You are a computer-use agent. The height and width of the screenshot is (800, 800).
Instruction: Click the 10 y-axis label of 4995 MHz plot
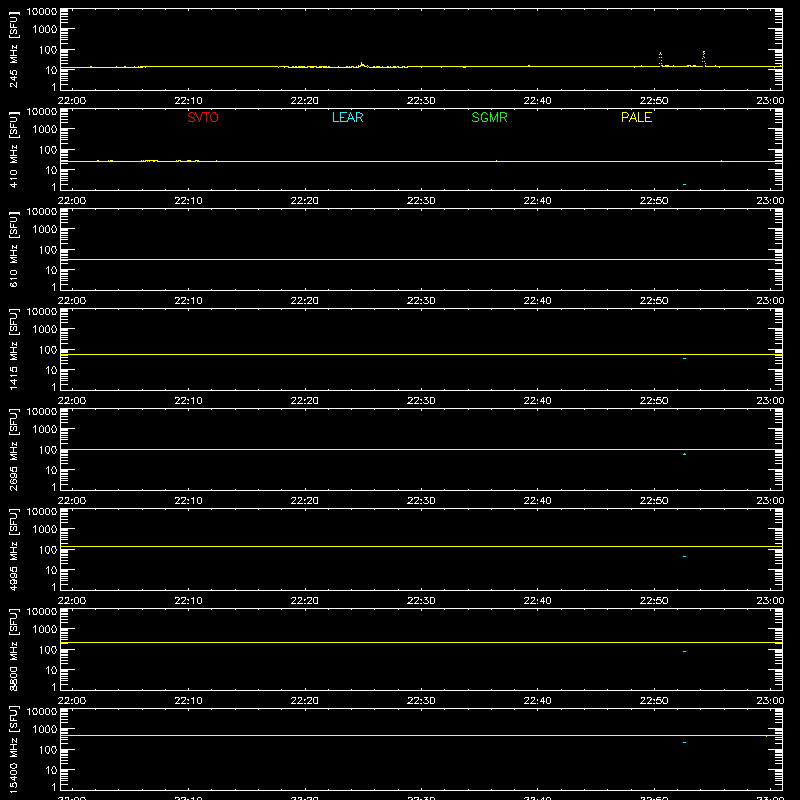(x=52, y=570)
